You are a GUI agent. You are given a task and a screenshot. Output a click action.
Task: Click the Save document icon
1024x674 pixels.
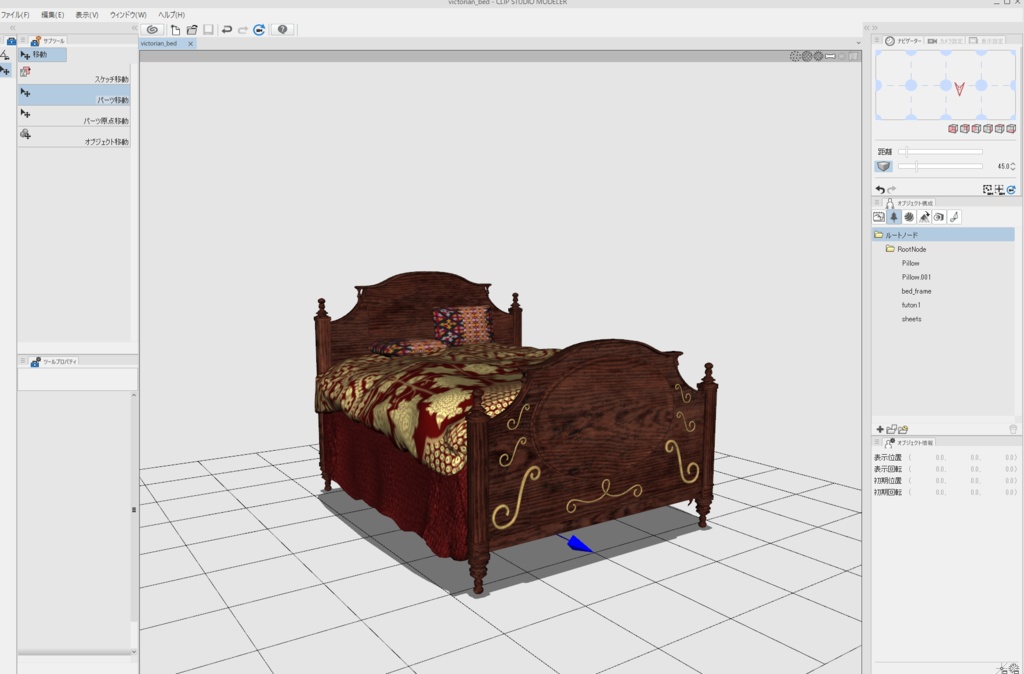tap(209, 30)
